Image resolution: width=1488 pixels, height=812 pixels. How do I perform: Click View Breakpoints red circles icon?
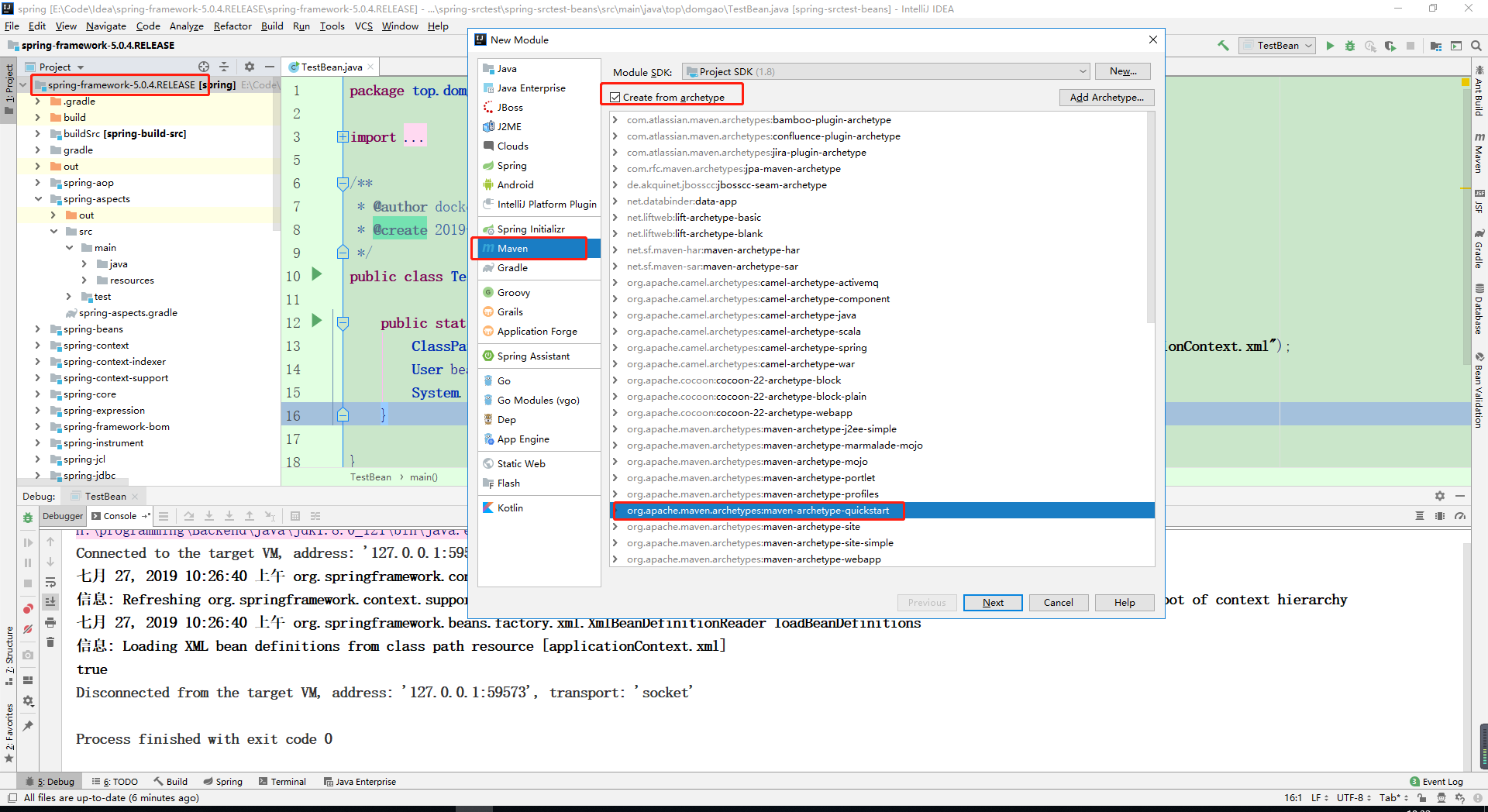28,609
